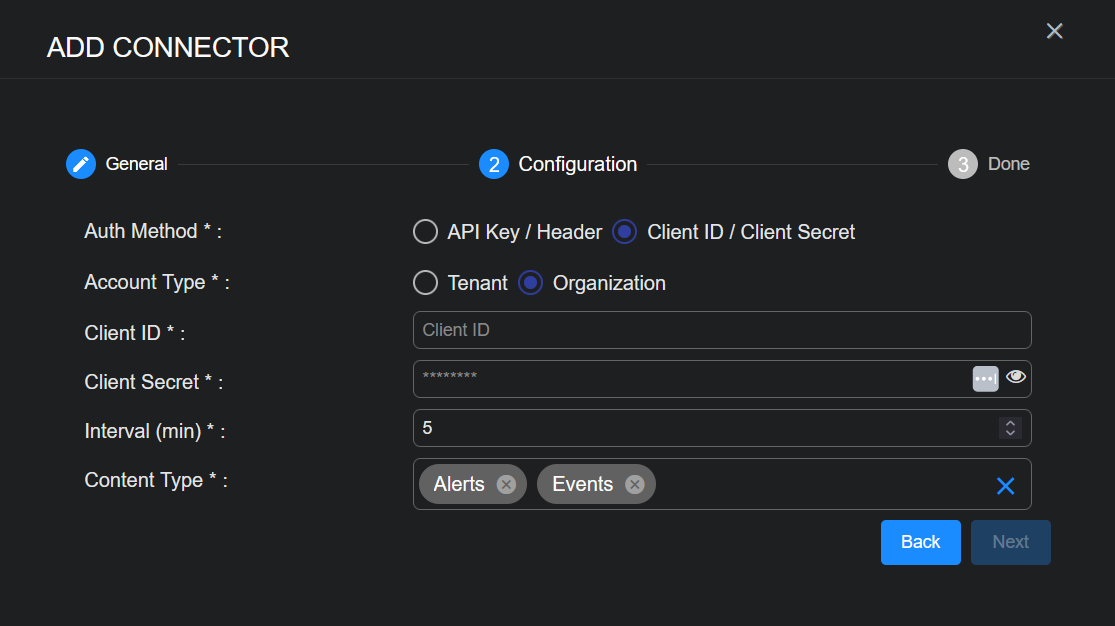This screenshot has height=626, width=1115.
Task: Open password manager icon in Client Secret
Action: click(x=985, y=378)
